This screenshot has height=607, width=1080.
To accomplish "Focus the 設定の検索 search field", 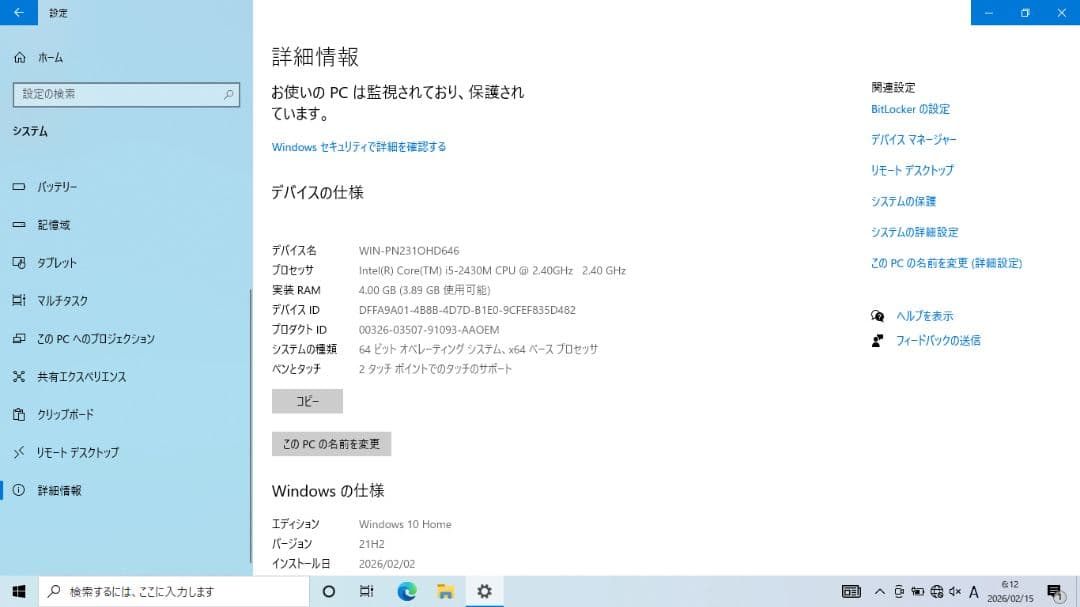I will tap(126, 94).
